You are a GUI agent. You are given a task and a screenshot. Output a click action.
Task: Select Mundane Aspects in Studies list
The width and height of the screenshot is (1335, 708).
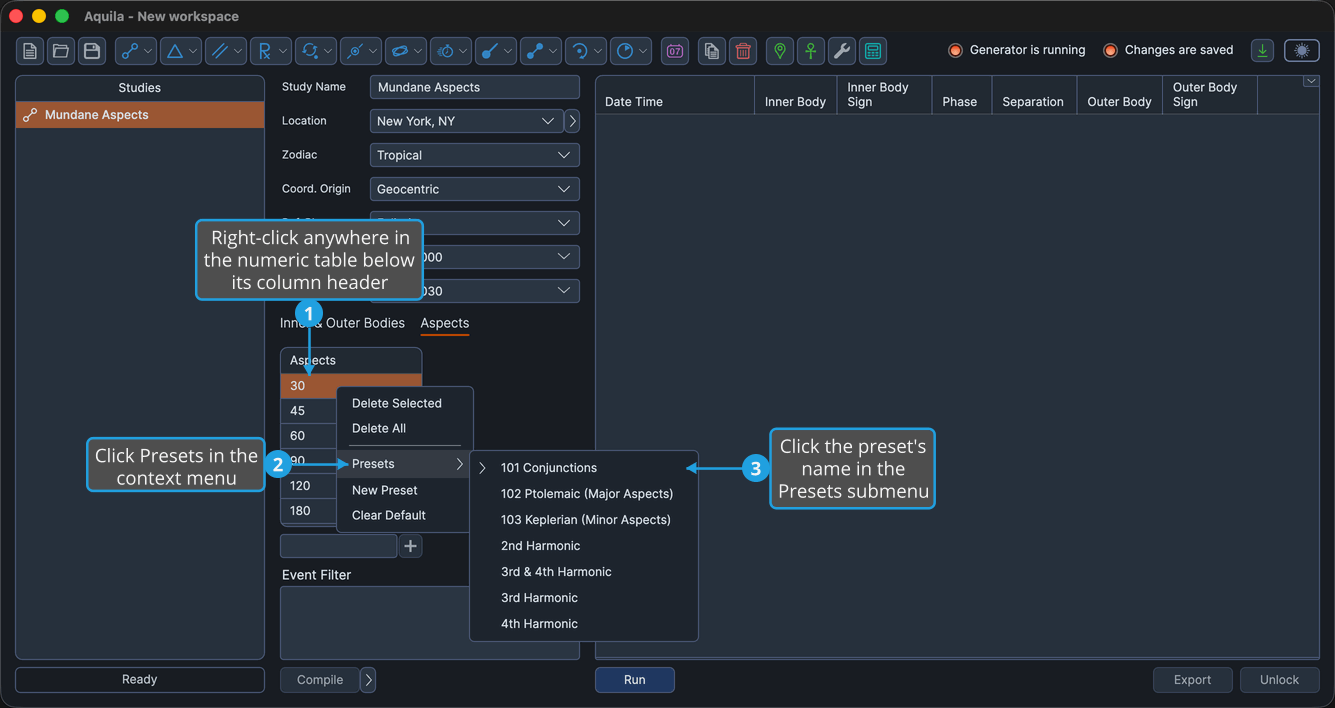click(x=140, y=115)
